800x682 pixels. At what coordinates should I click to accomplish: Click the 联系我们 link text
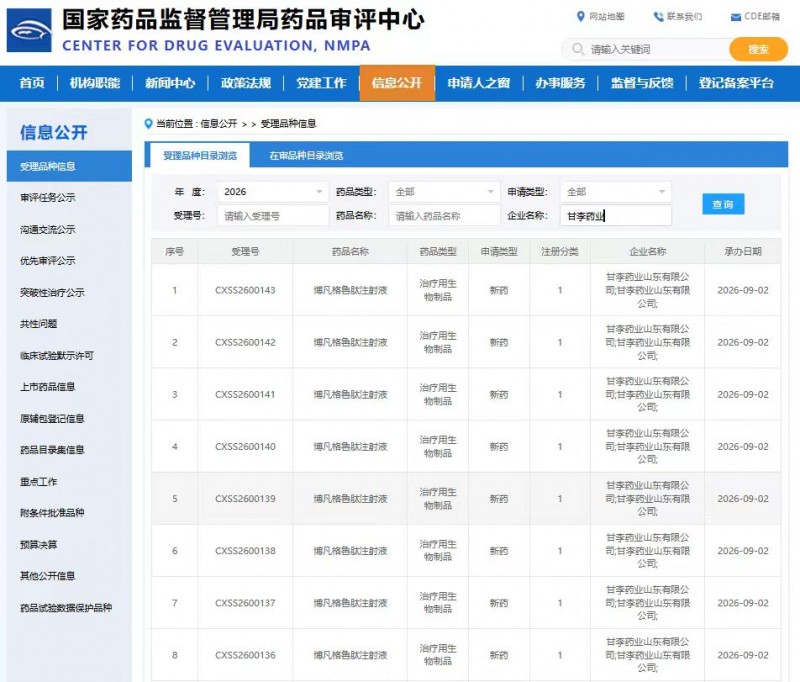(685, 16)
